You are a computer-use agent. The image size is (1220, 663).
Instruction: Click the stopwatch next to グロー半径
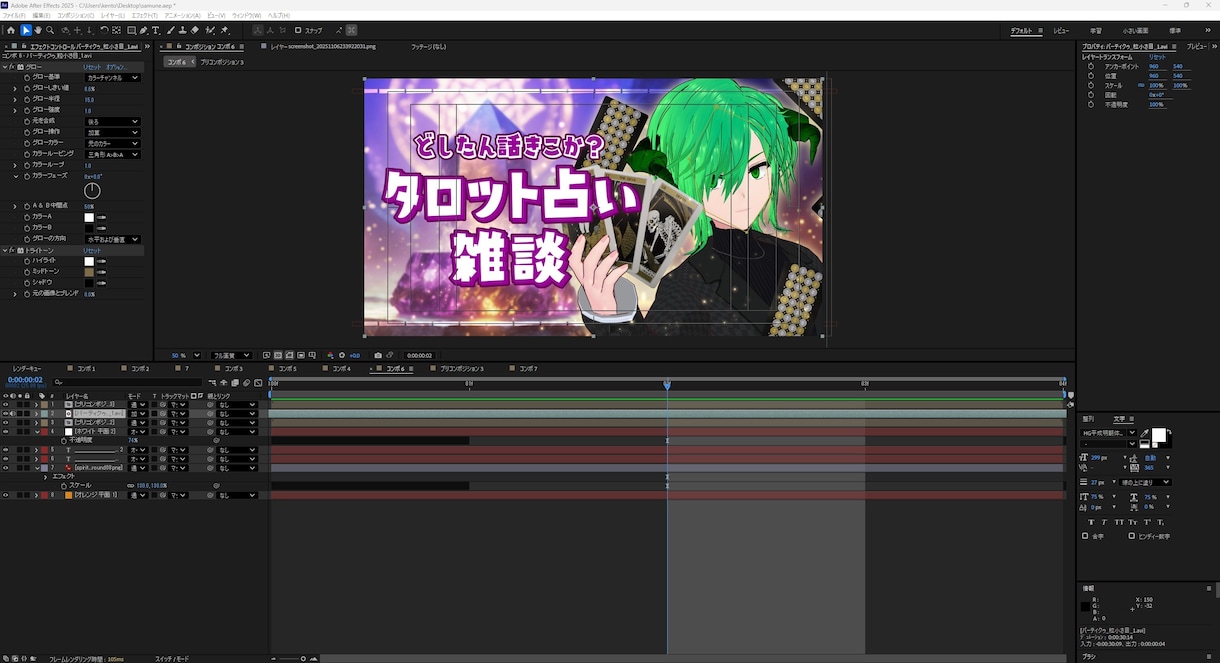pyautogui.click(x=27, y=99)
